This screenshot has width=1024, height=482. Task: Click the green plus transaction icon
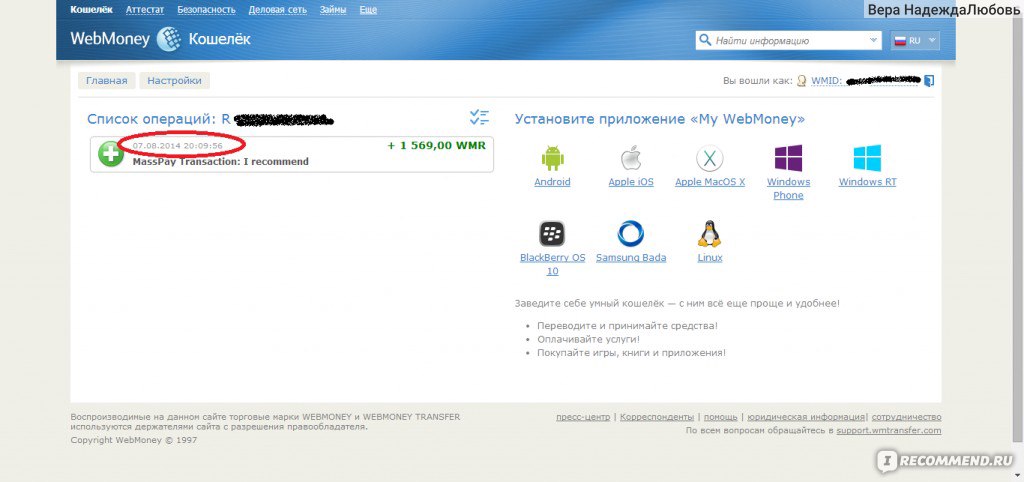point(110,154)
